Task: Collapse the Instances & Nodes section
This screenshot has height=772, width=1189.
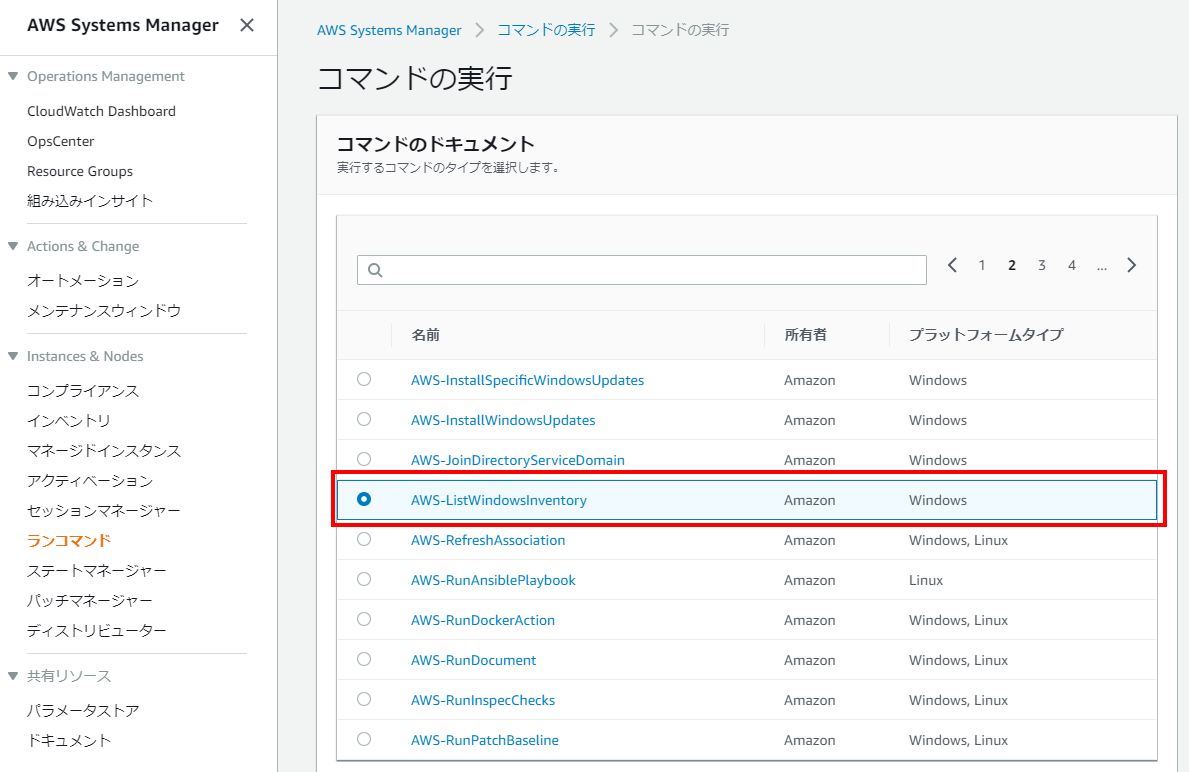Action: (13, 356)
